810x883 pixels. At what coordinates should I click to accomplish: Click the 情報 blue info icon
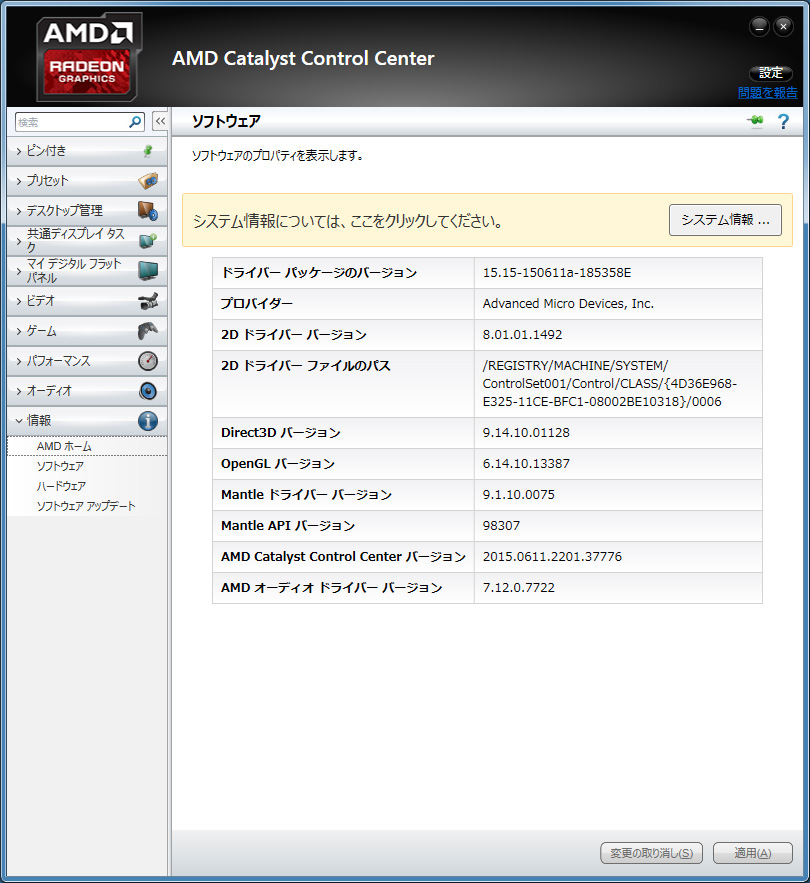(x=148, y=421)
